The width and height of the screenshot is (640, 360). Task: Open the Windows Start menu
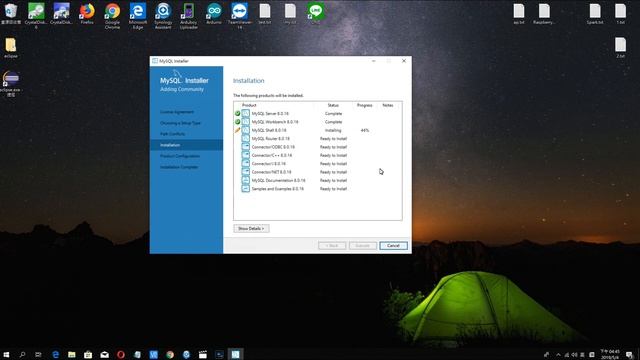click(x=6, y=354)
